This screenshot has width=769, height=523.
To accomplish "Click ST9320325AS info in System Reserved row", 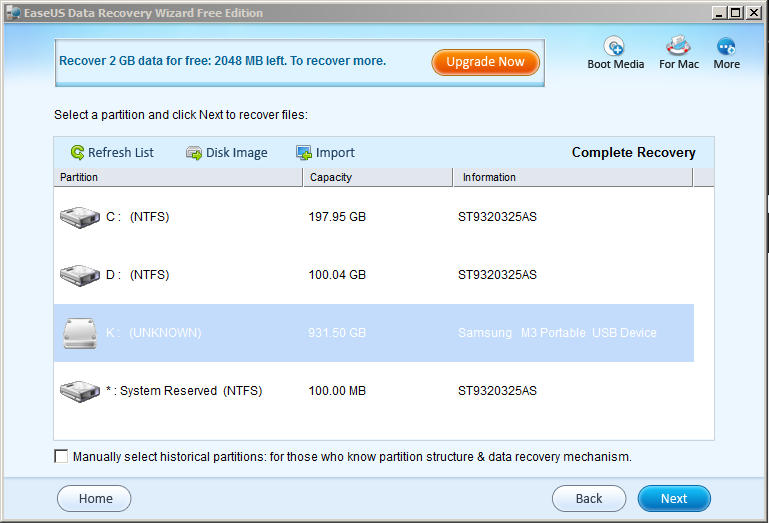I will click(497, 391).
